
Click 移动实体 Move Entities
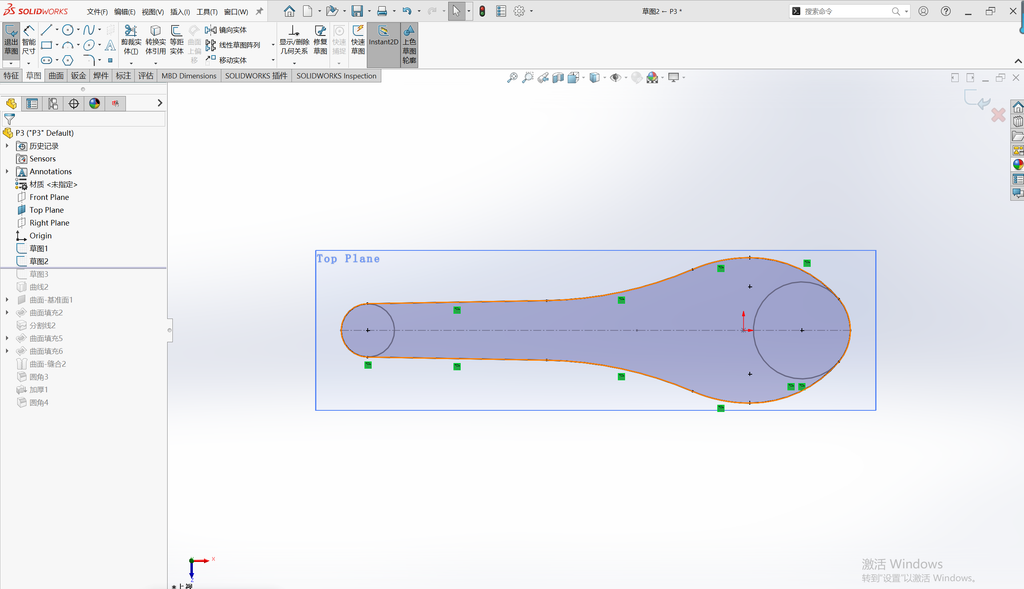pyautogui.click(x=226, y=60)
